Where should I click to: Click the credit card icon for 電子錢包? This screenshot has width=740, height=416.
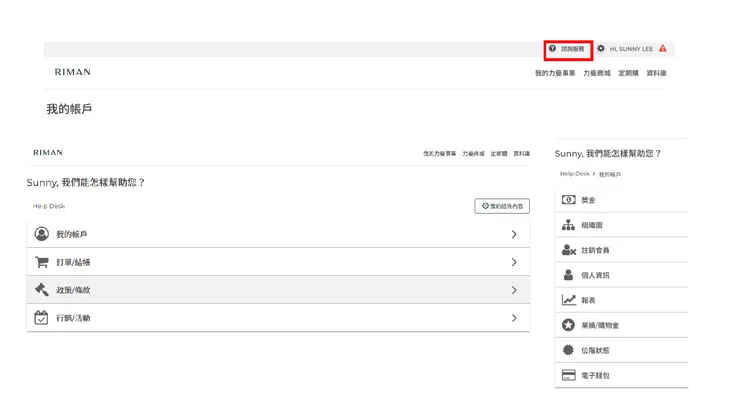coord(569,375)
